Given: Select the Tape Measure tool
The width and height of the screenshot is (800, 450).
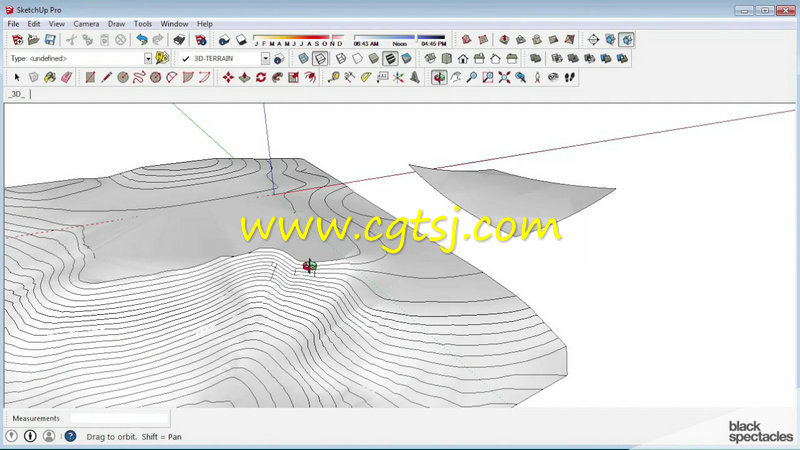Looking at the screenshot, I should [334, 77].
